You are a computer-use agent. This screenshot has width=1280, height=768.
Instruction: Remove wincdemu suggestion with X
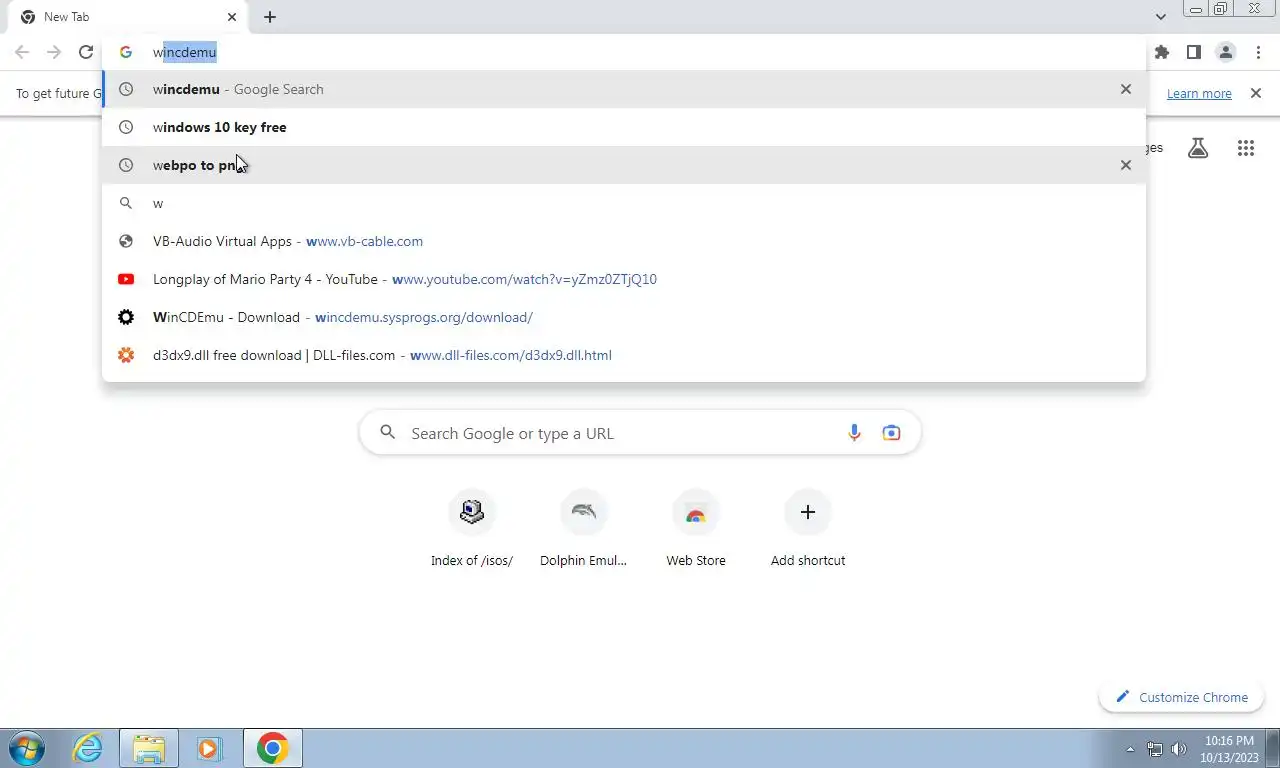1126,89
